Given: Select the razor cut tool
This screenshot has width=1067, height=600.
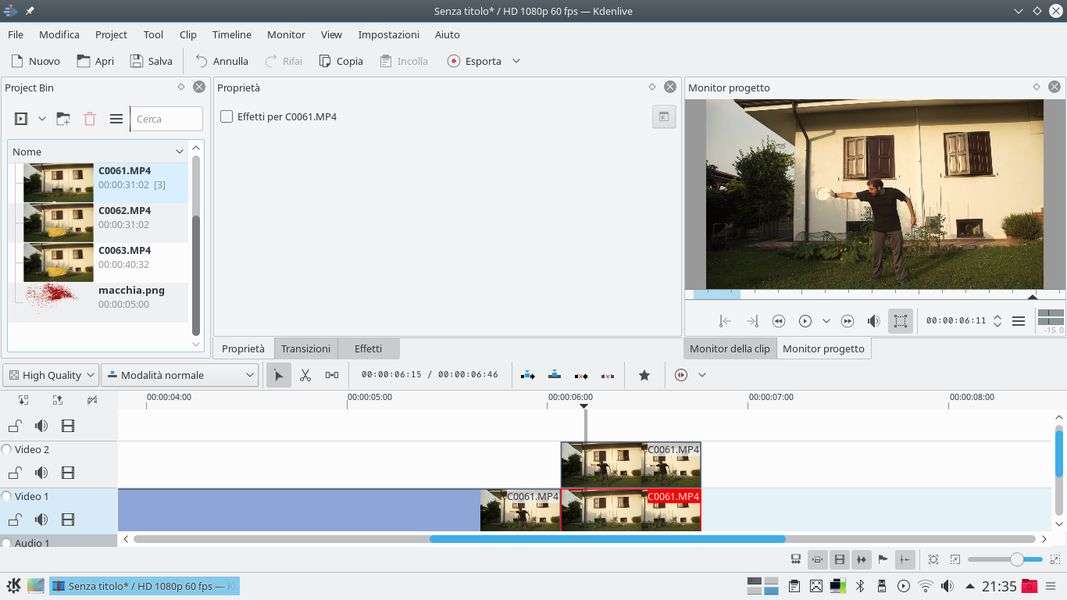Looking at the screenshot, I should coord(305,375).
